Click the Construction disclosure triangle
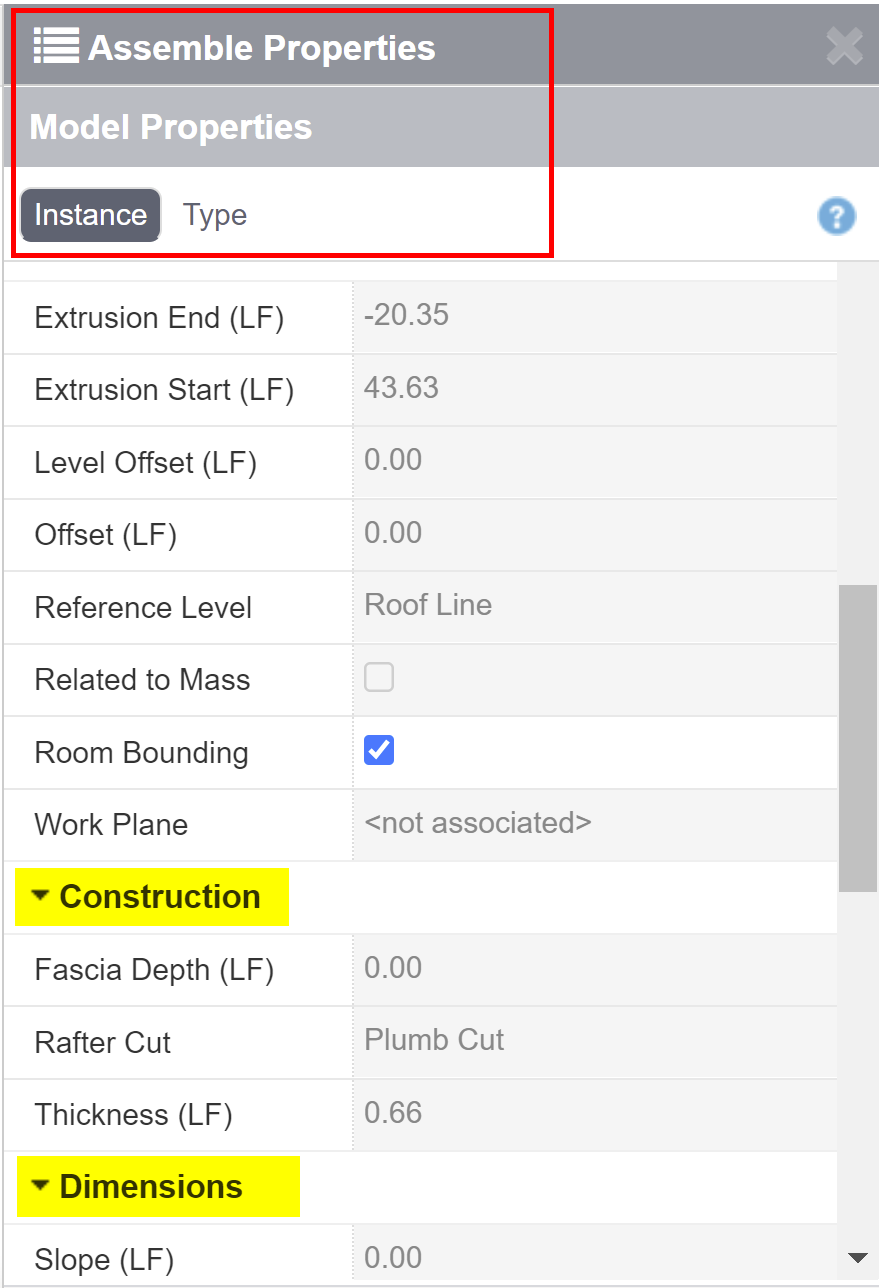The image size is (879, 1288). (40, 895)
